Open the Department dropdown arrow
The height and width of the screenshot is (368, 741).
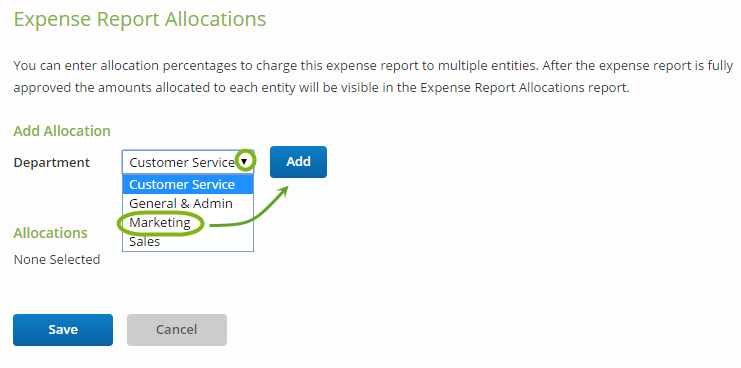pyautogui.click(x=244, y=162)
